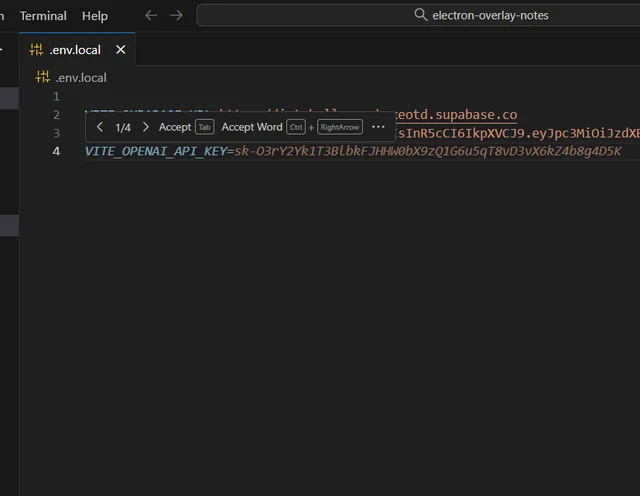Click the Go Back arrow

click(x=151, y=16)
